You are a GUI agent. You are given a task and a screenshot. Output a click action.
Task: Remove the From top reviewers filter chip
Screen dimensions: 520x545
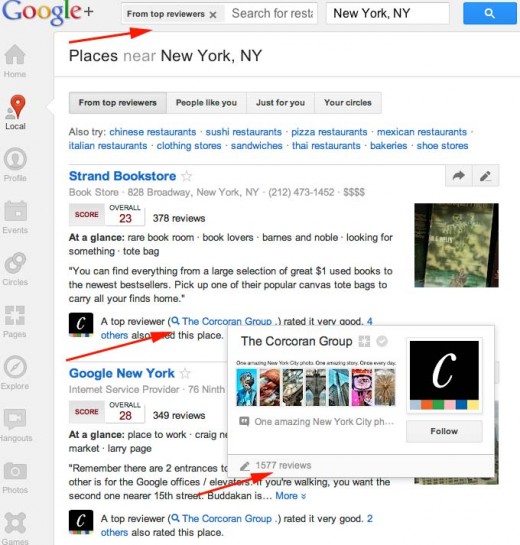click(x=213, y=15)
